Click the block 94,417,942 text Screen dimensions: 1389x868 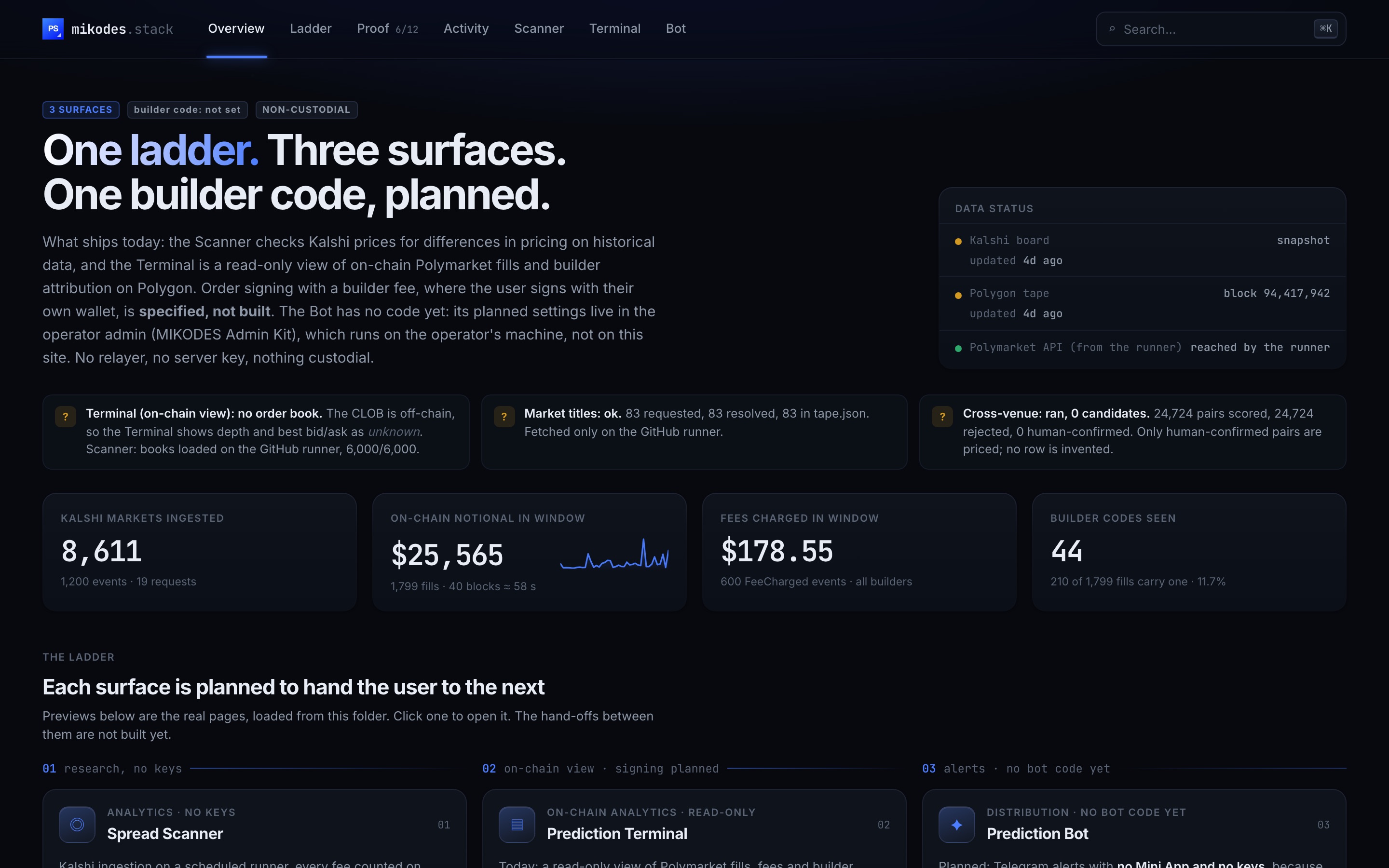[x=1277, y=293]
